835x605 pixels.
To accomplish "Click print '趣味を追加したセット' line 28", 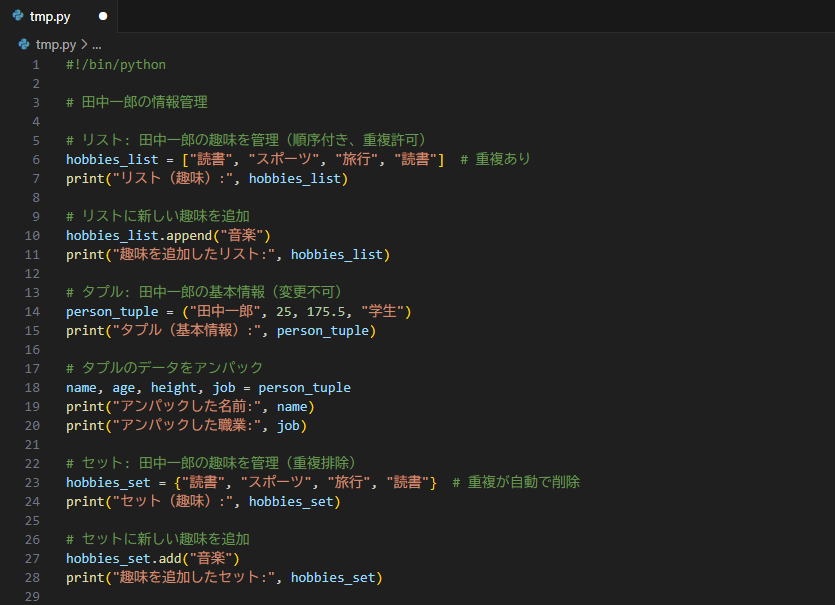I will [x=224, y=578].
